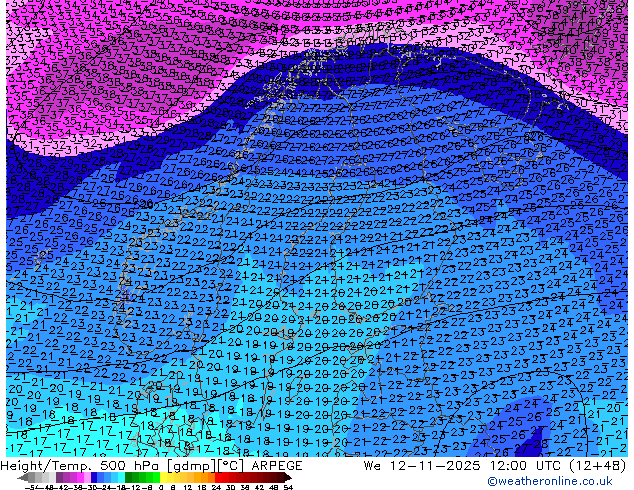This screenshot has width=634, height=490.
Task: Click the '54' label on the color scale
Action: [x=287, y=487]
